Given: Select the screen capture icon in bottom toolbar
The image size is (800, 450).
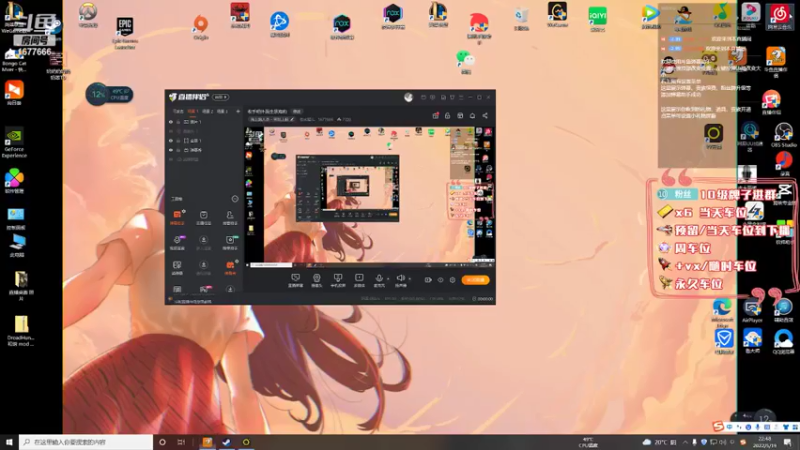Looking at the screenshot, I should tap(295, 278).
